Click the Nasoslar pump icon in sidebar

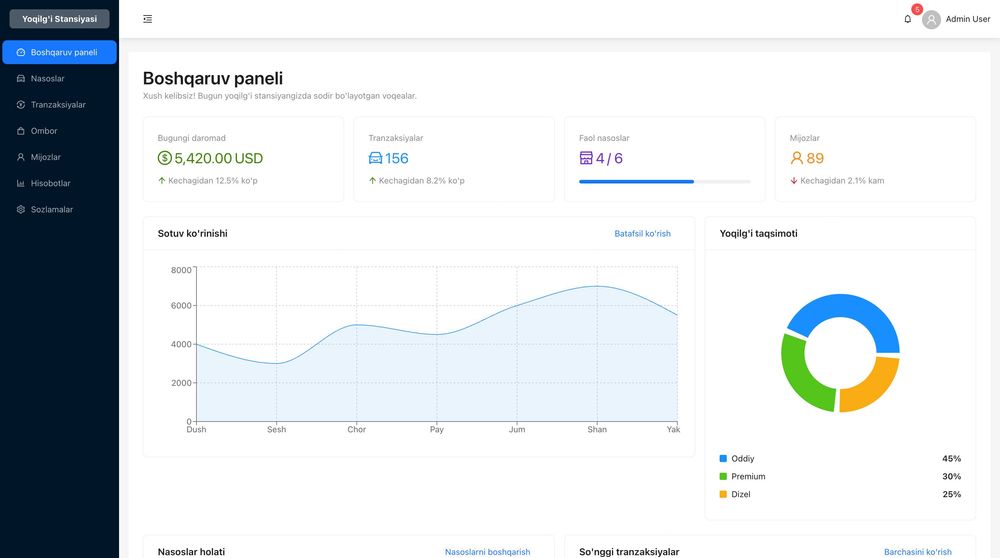pyautogui.click(x=21, y=78)
